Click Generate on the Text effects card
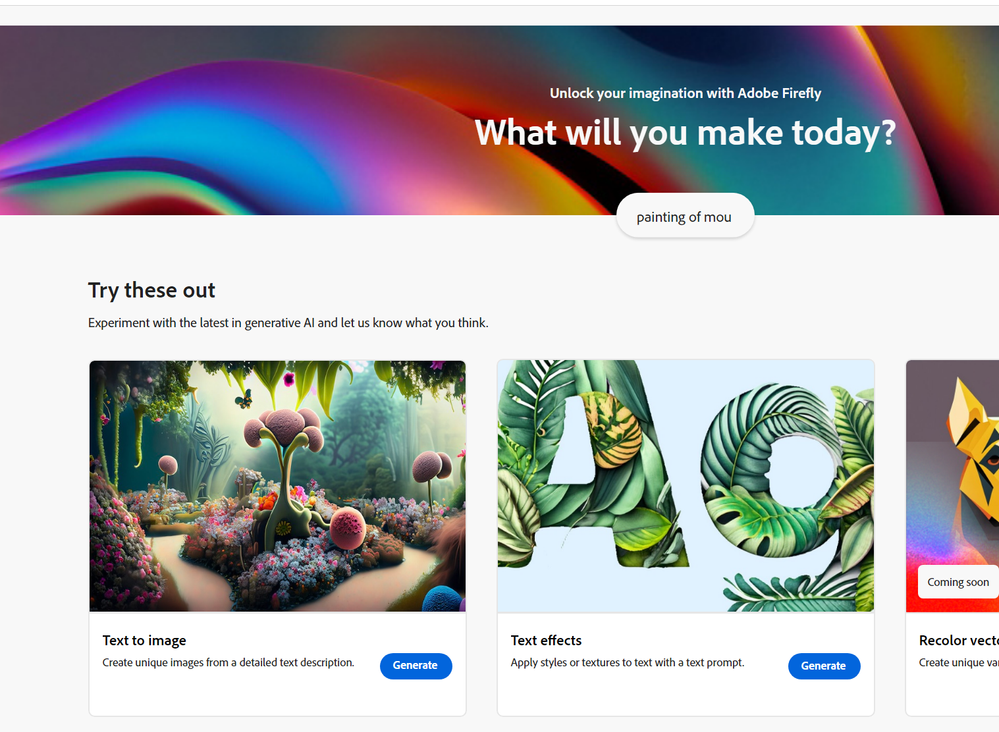This screenshot has width=999, height=732. click(x=824, y=666)
